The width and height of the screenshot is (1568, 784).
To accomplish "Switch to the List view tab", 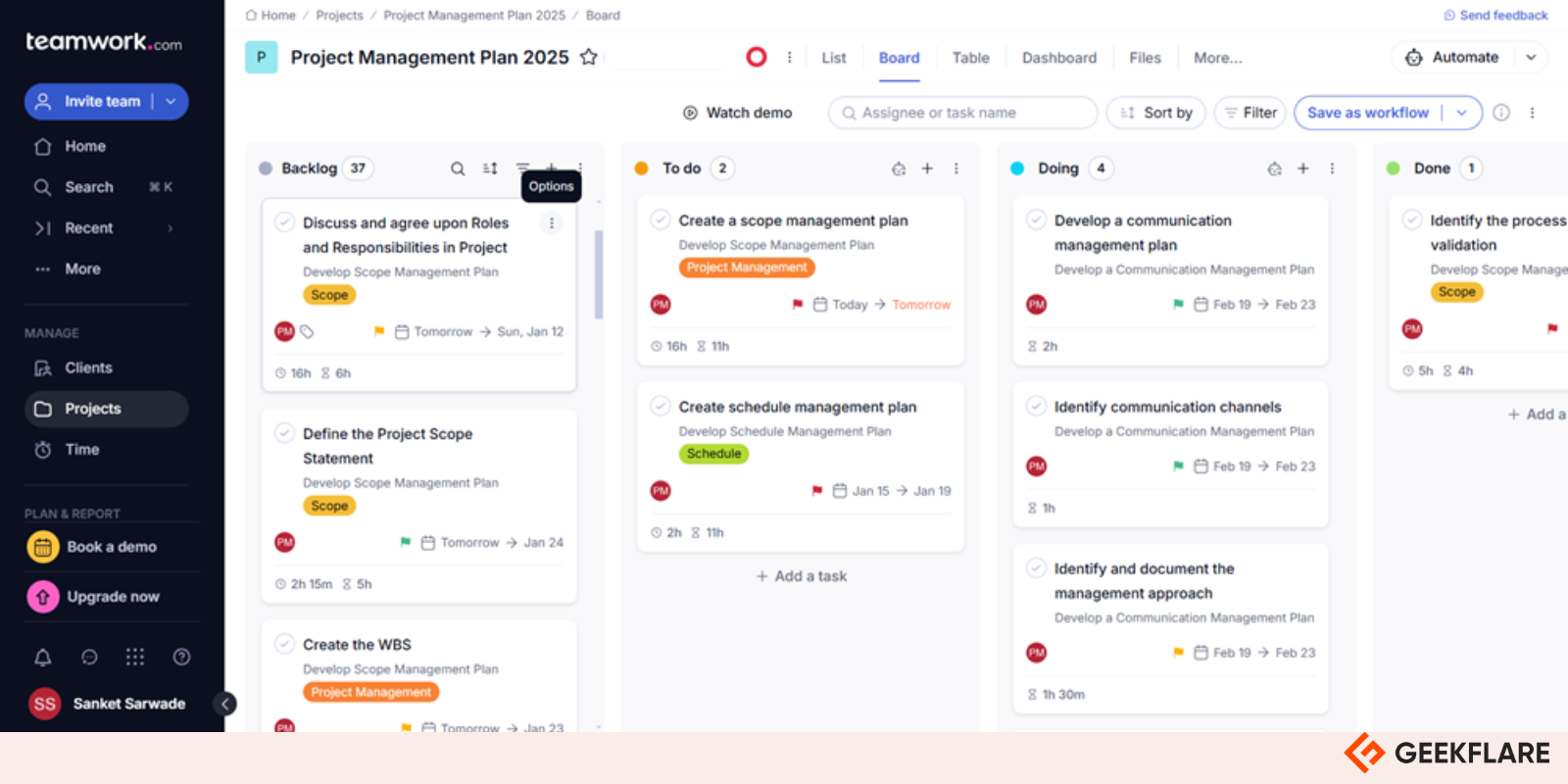I will pyautogui.click(x=833, y=58).
